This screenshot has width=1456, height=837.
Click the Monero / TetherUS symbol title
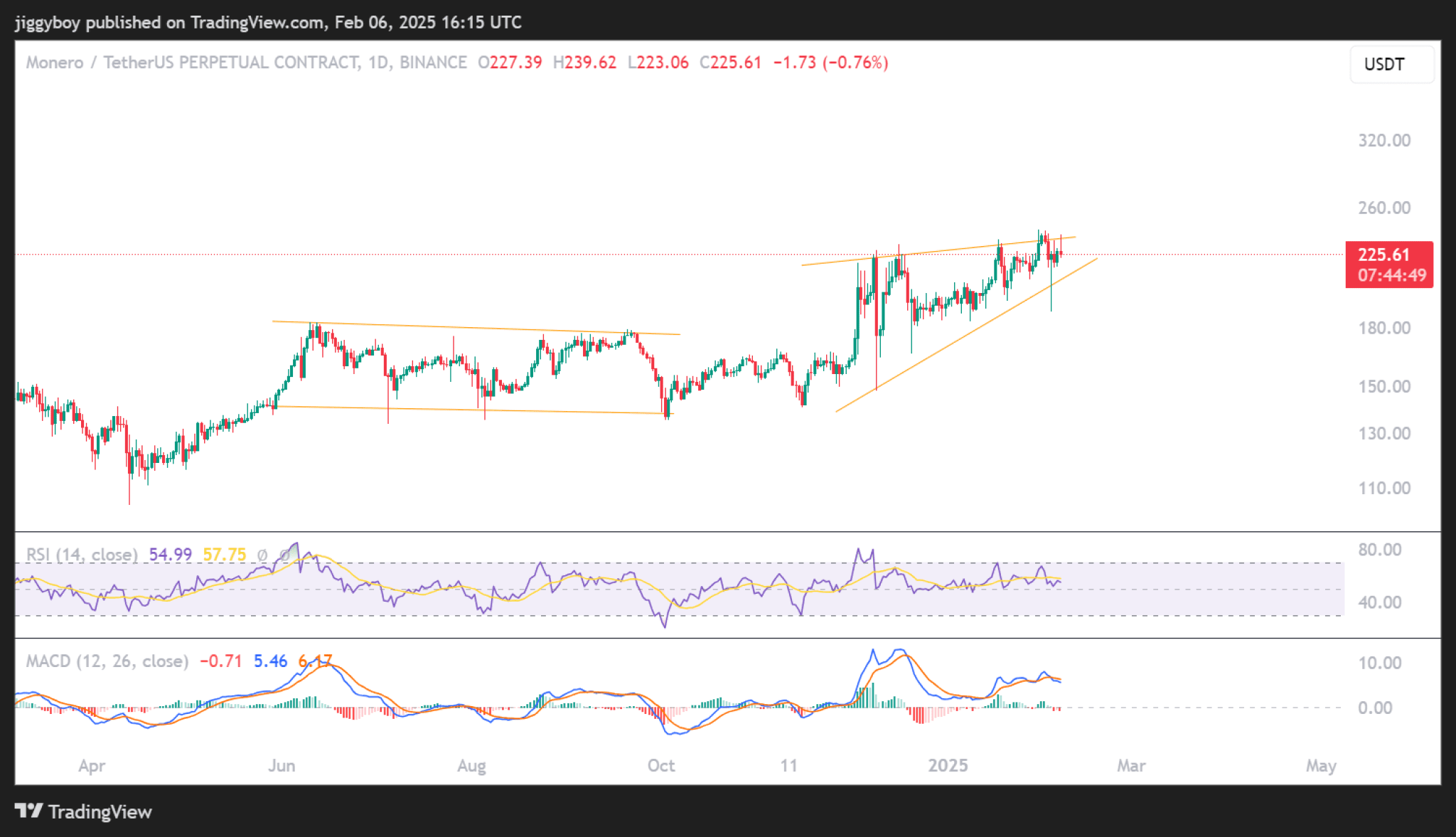click(x=192, y=63)
